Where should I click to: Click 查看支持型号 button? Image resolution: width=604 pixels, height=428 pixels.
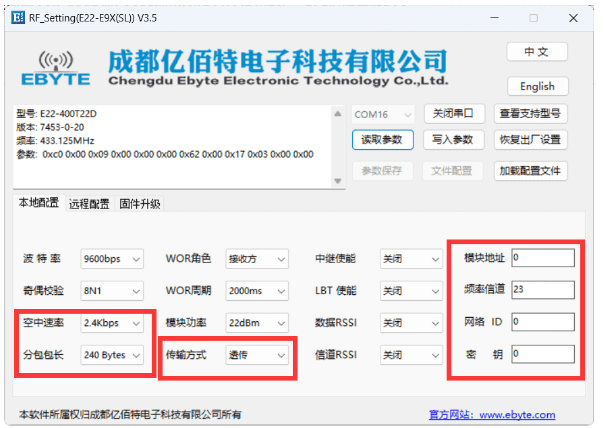coord(530,114)
